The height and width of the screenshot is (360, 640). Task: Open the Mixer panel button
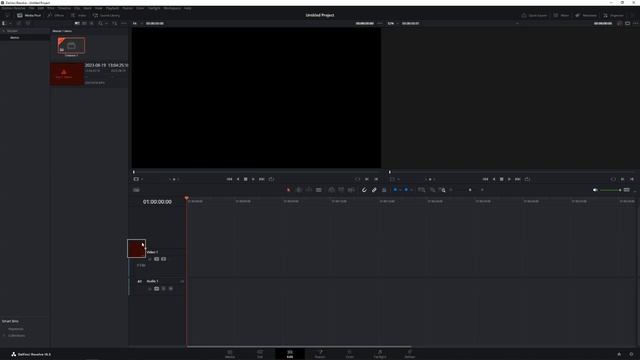pos(561,15)
